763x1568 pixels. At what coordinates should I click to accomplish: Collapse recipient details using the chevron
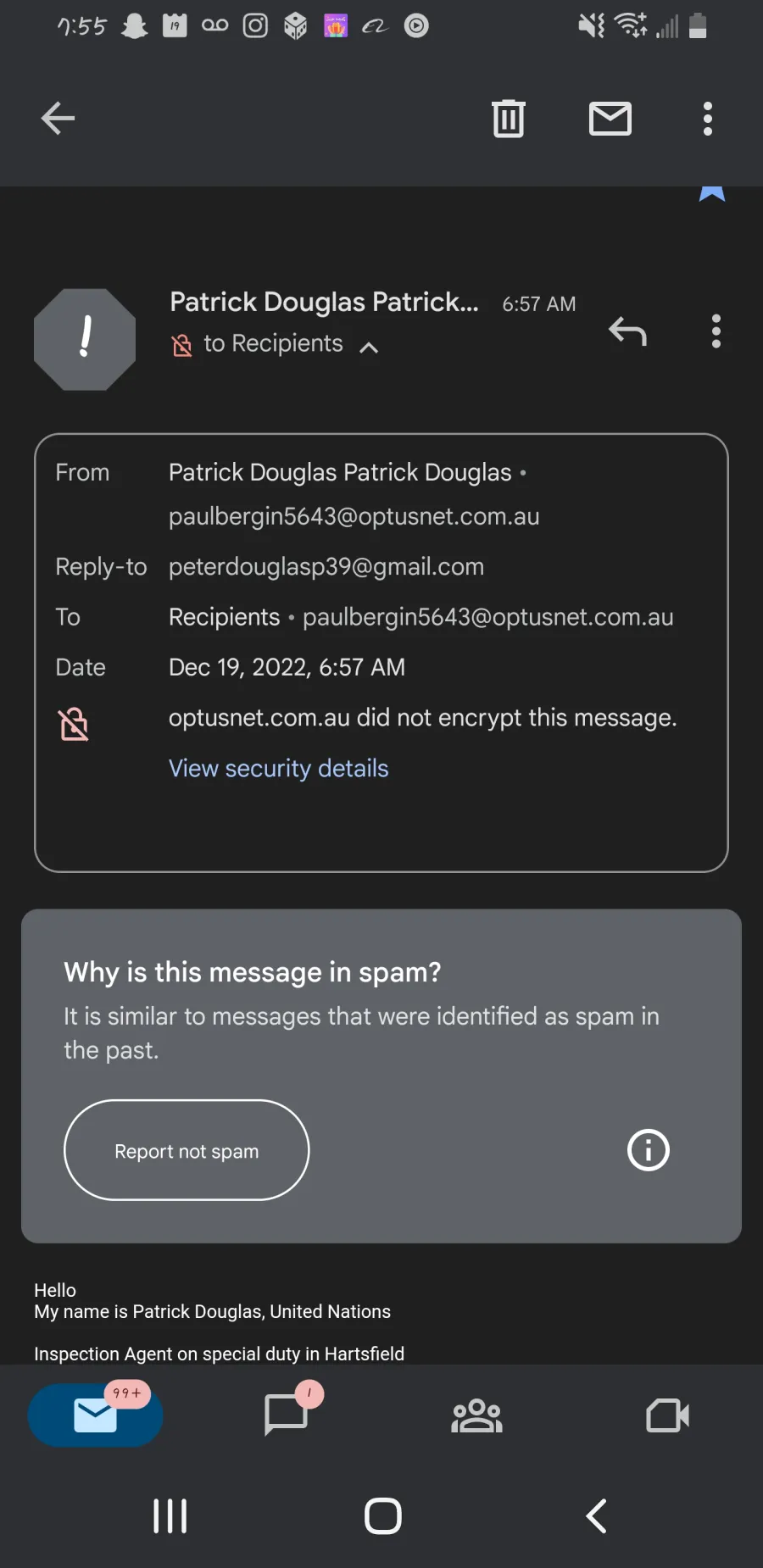click(369, 348)
